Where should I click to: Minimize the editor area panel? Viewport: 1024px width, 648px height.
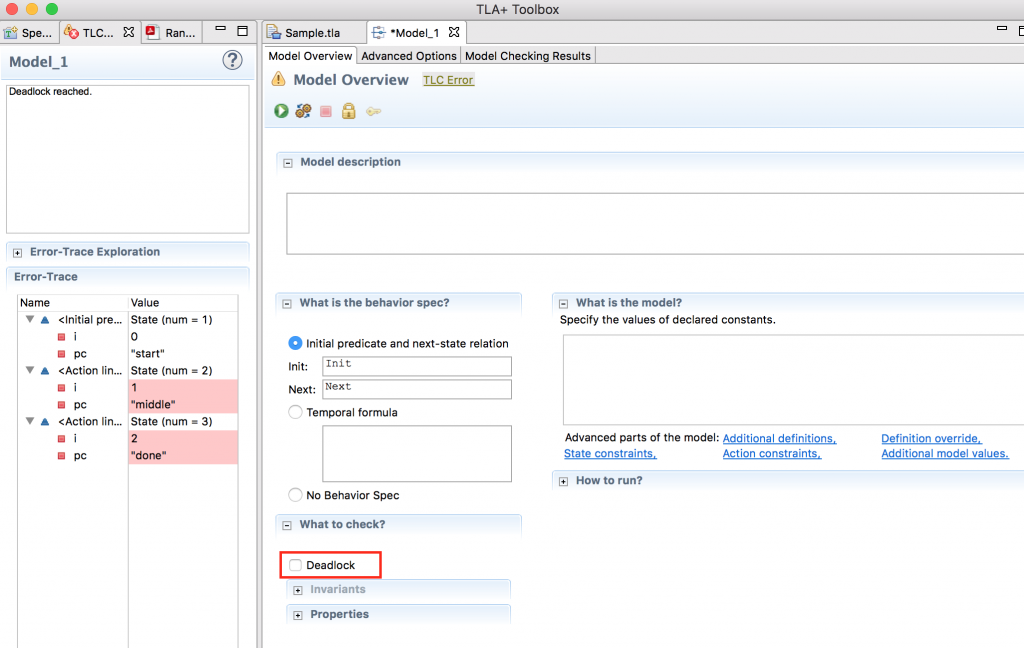coord(1002,29)
